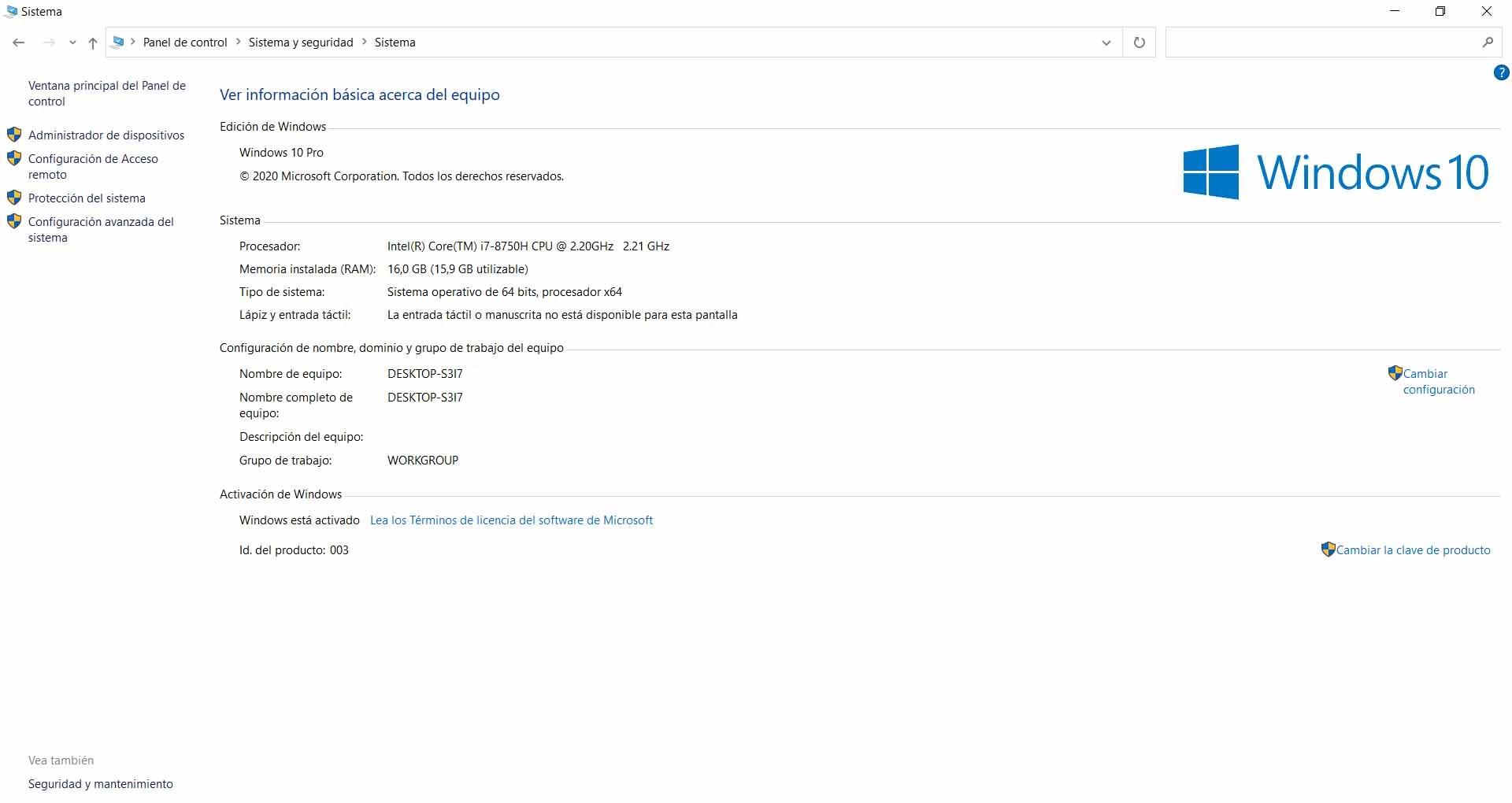The height and width of the screenshot is (803, 1512).
Task: Open Seguridad y mantenimiento link
Action: [x=101, y=784]
